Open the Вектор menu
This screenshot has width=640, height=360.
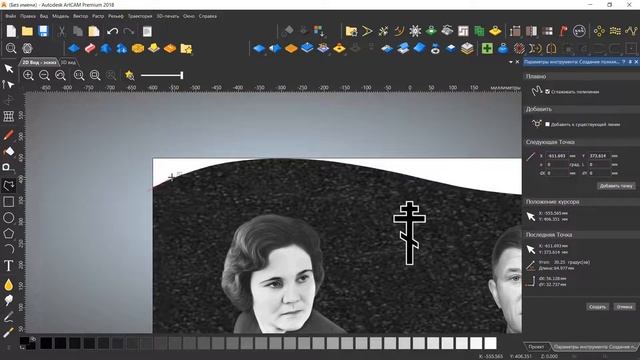(80, 16)
